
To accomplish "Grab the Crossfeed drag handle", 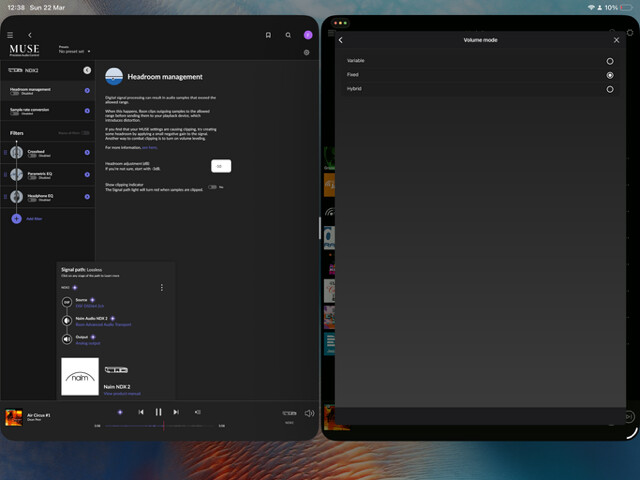I will coord(5,152).
